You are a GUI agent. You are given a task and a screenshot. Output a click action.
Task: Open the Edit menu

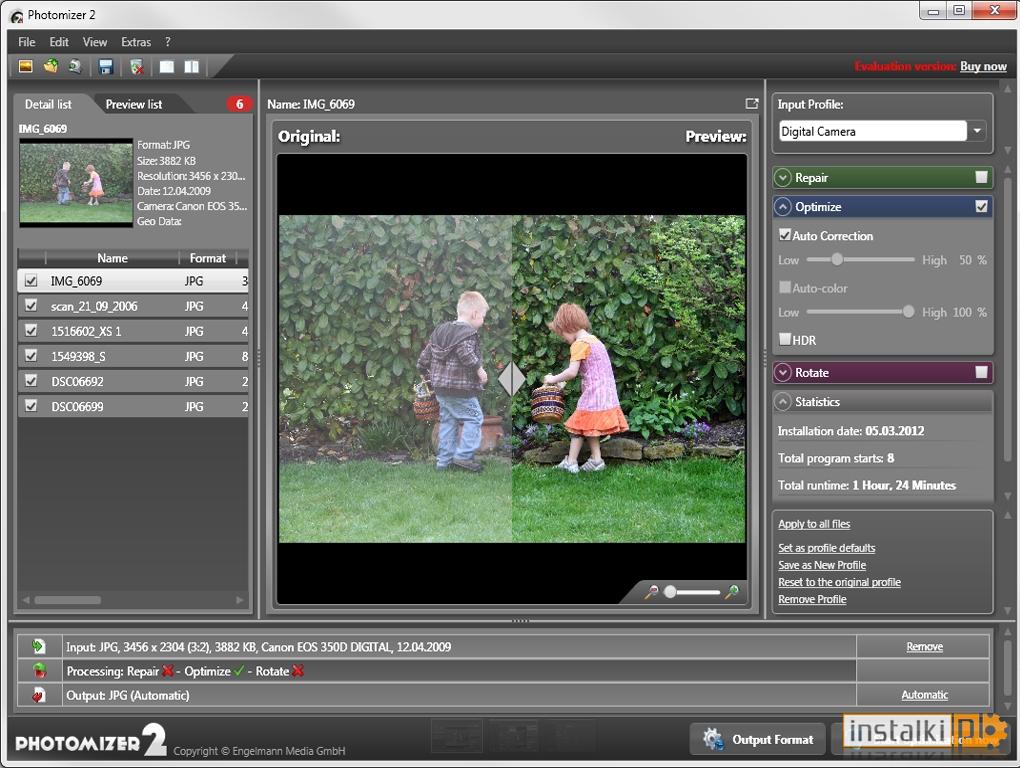point(59,42)
